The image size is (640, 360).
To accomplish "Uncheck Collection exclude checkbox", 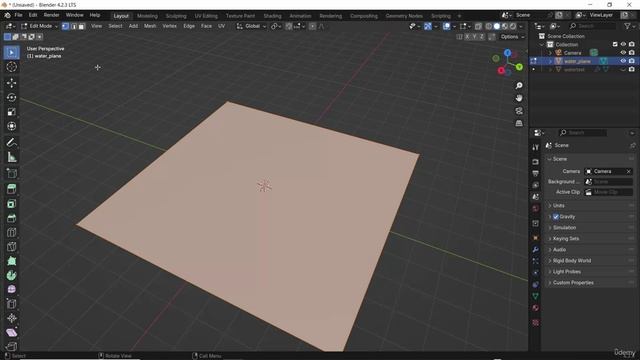I will click(615, 44).
